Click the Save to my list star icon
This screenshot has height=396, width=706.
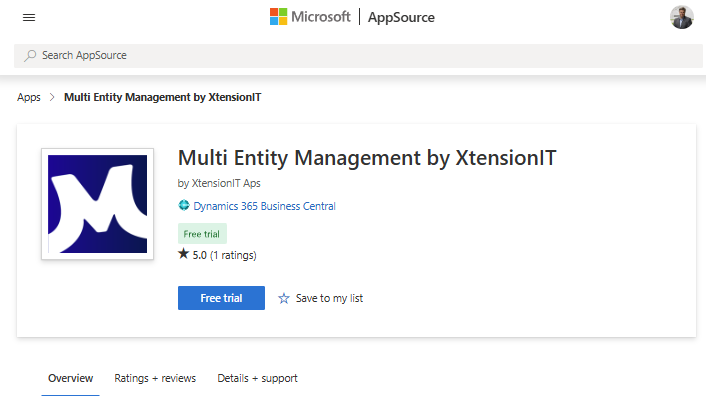click(x=284, y=298)
